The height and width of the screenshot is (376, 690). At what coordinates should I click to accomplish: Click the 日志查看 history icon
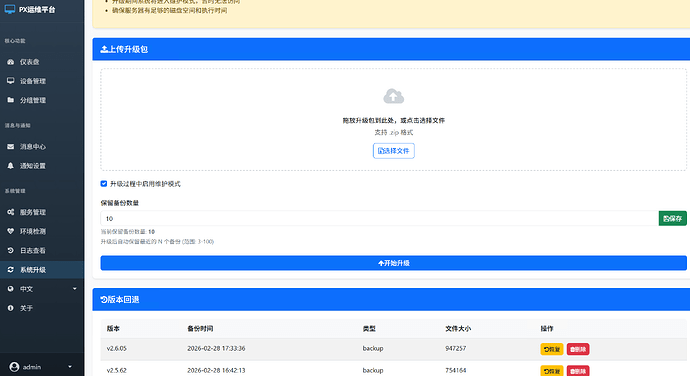click(x=11, y=251)
